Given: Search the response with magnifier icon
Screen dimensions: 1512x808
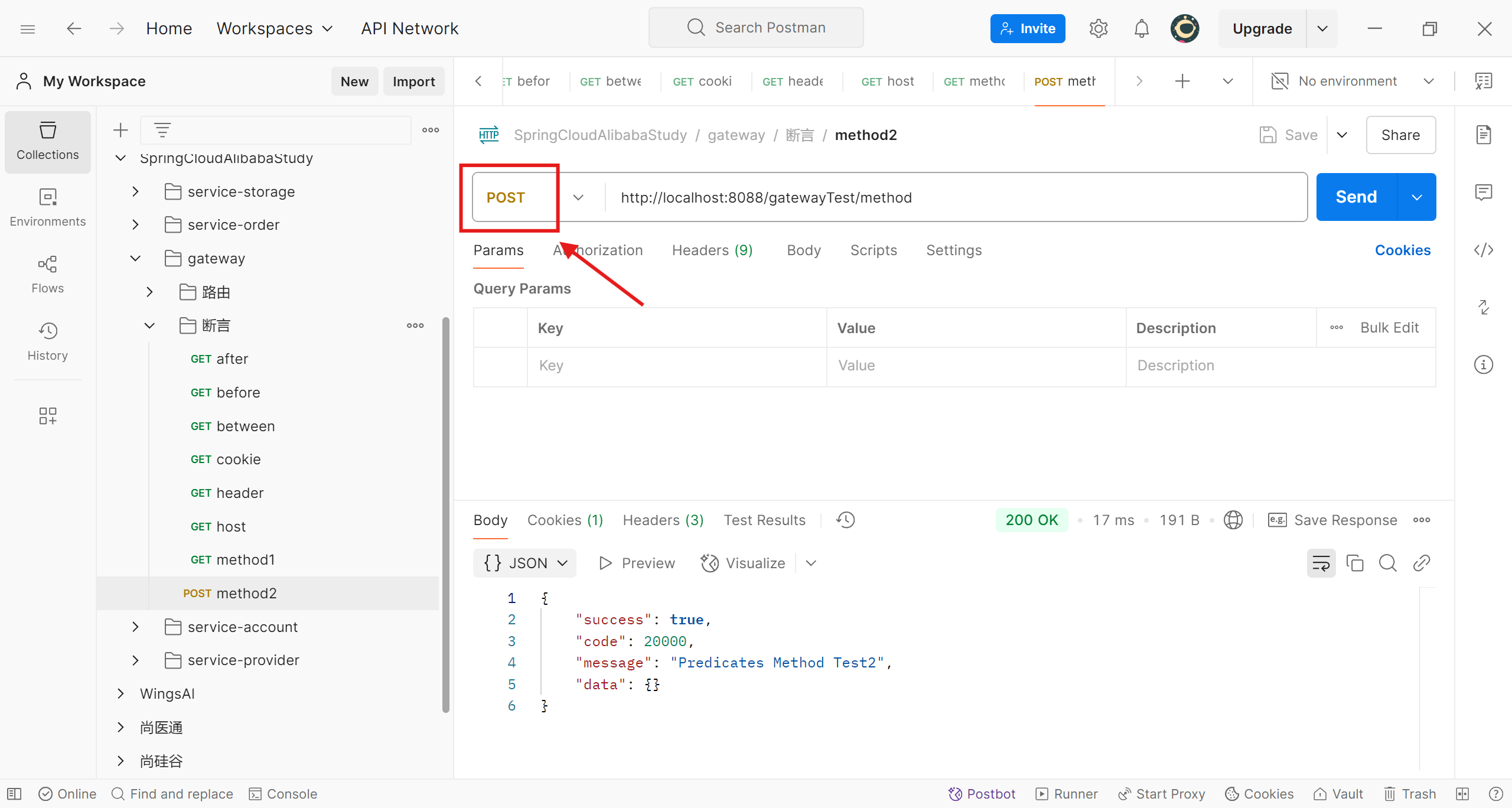Looking at the screenshot, I should 1387,563.
